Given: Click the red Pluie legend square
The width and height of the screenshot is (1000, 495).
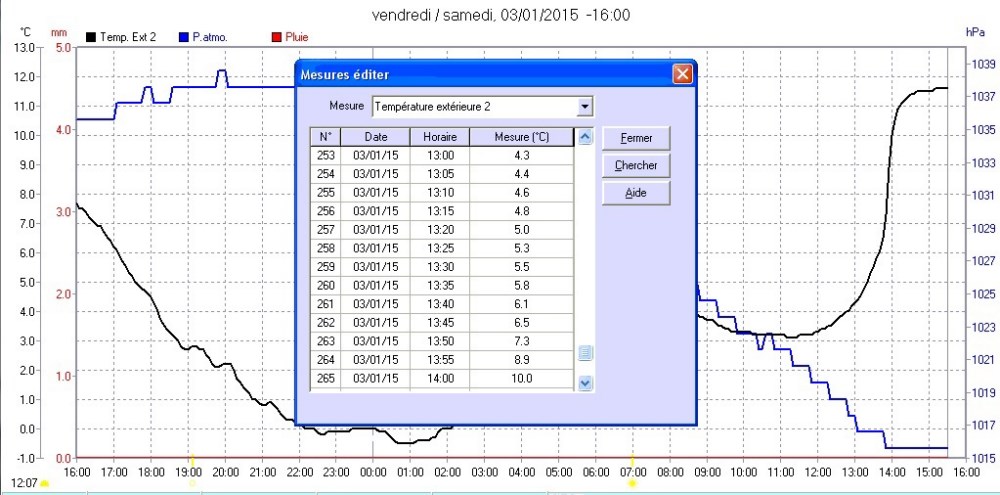Looking at the screenshot, I should pyautogui.click(x=277, y=37).
